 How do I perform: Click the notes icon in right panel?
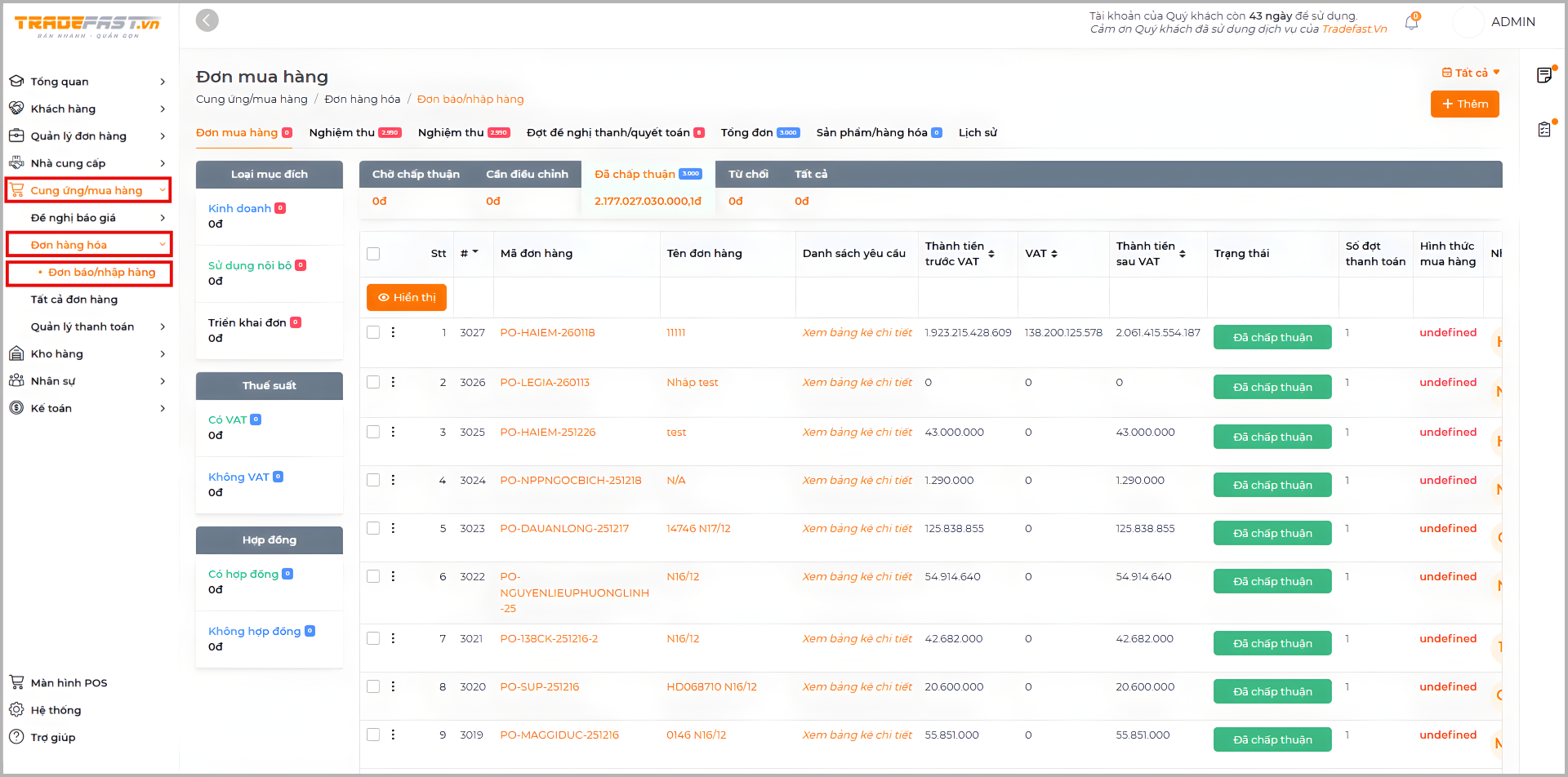[1543, 76]
